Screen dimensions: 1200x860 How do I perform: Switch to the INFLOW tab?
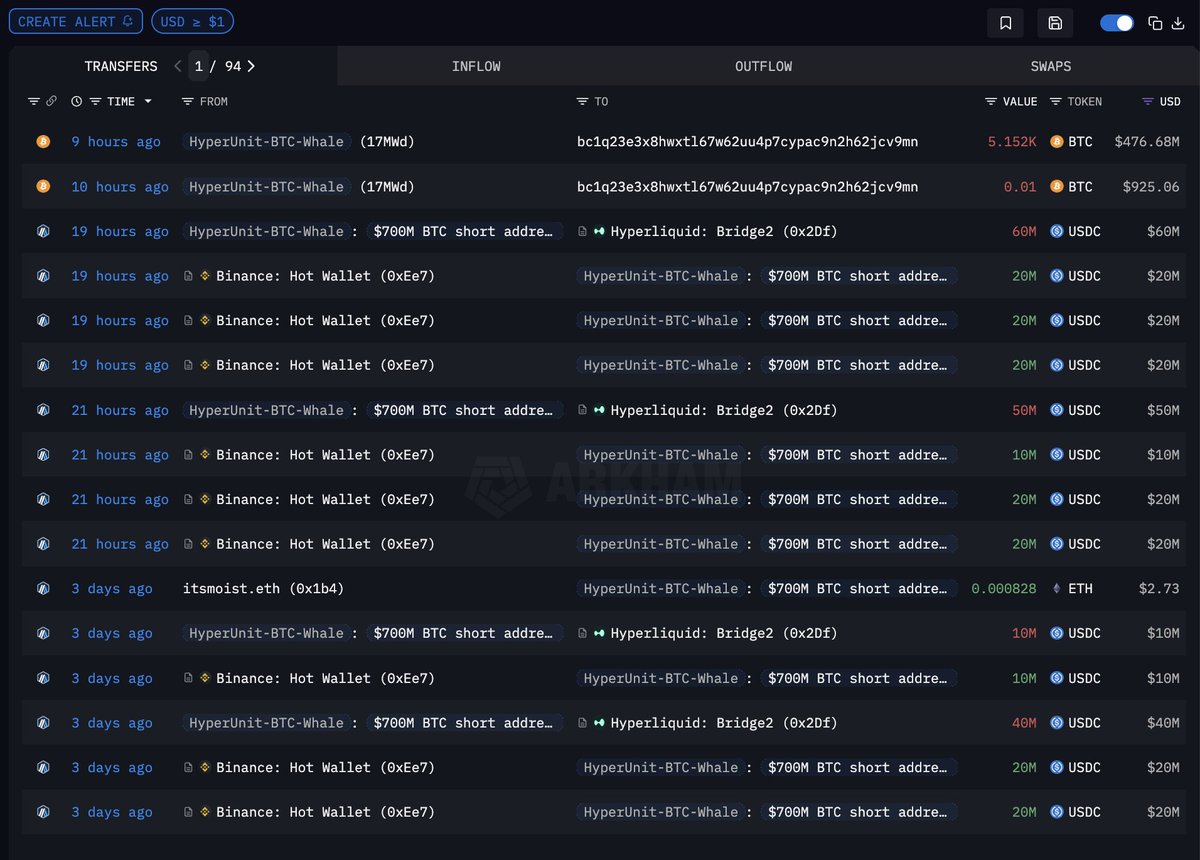click(476, 66)
